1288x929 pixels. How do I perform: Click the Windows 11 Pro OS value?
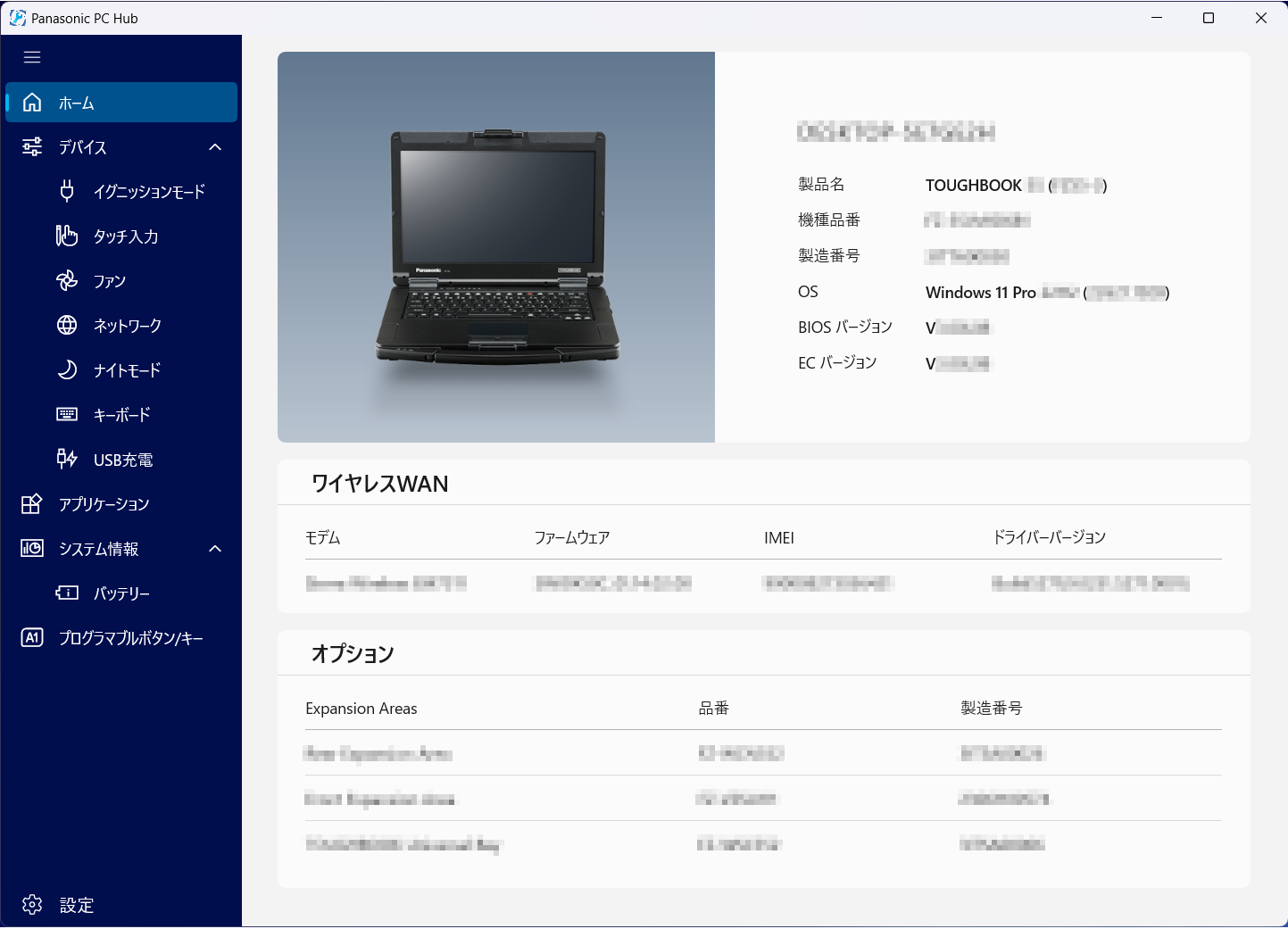1048,293
